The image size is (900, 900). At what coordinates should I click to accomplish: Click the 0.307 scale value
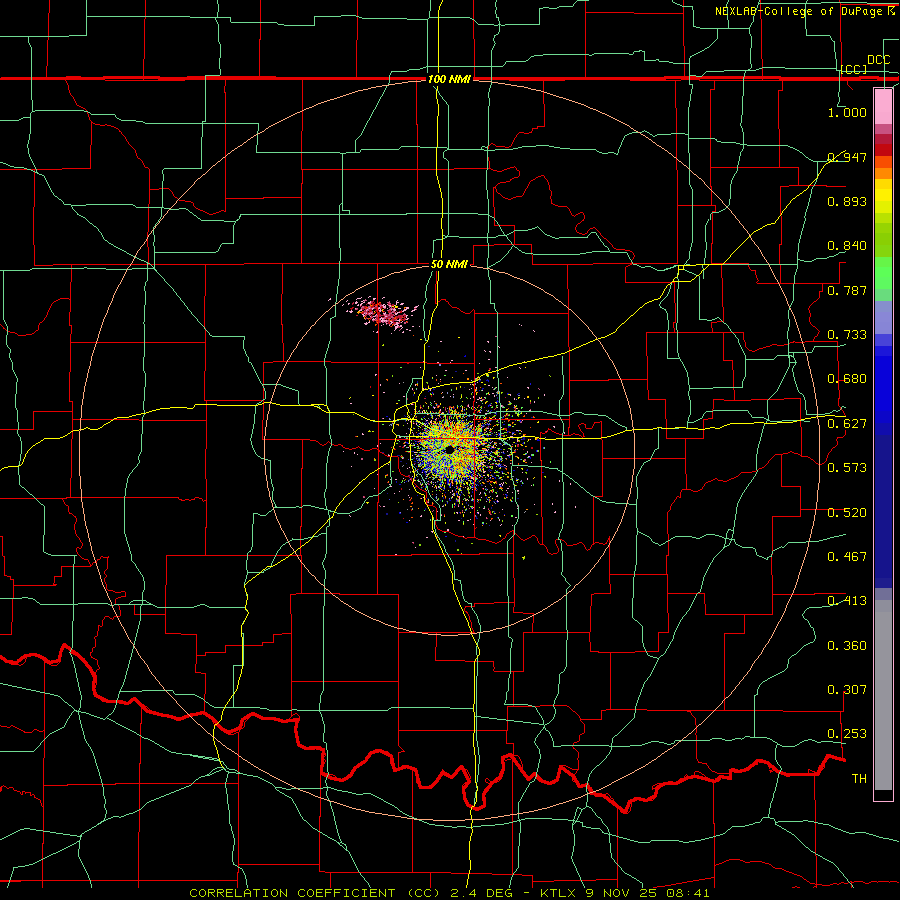tap(847, 690)
